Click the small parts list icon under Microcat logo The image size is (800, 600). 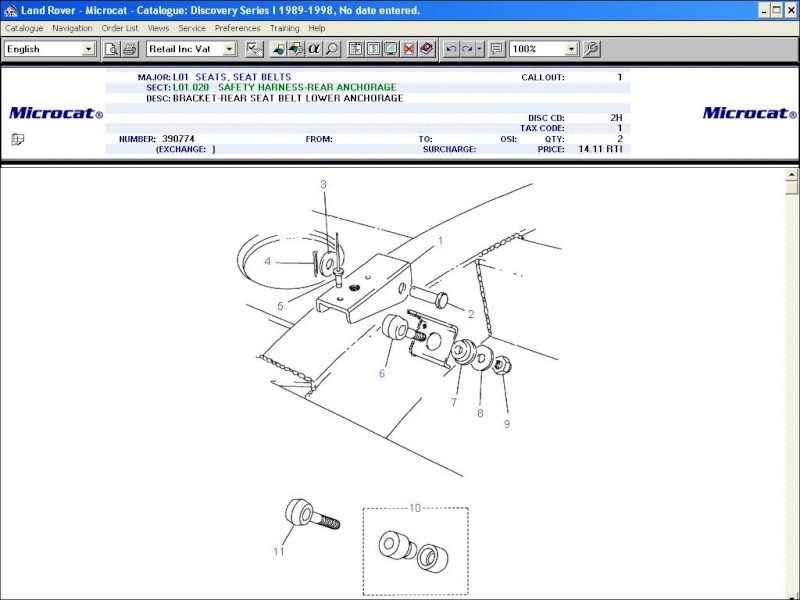click(18, 139)
